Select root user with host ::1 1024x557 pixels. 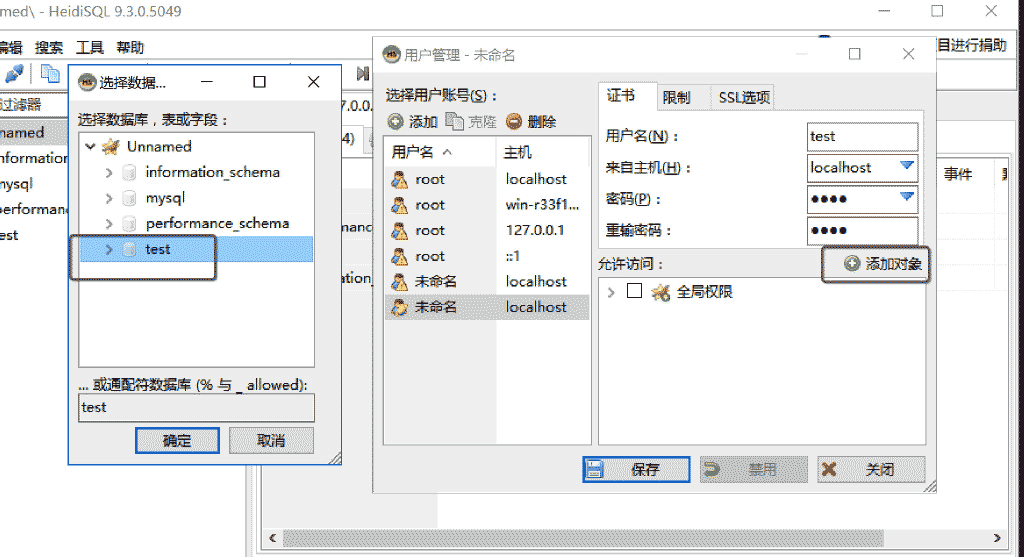point(487,256)
